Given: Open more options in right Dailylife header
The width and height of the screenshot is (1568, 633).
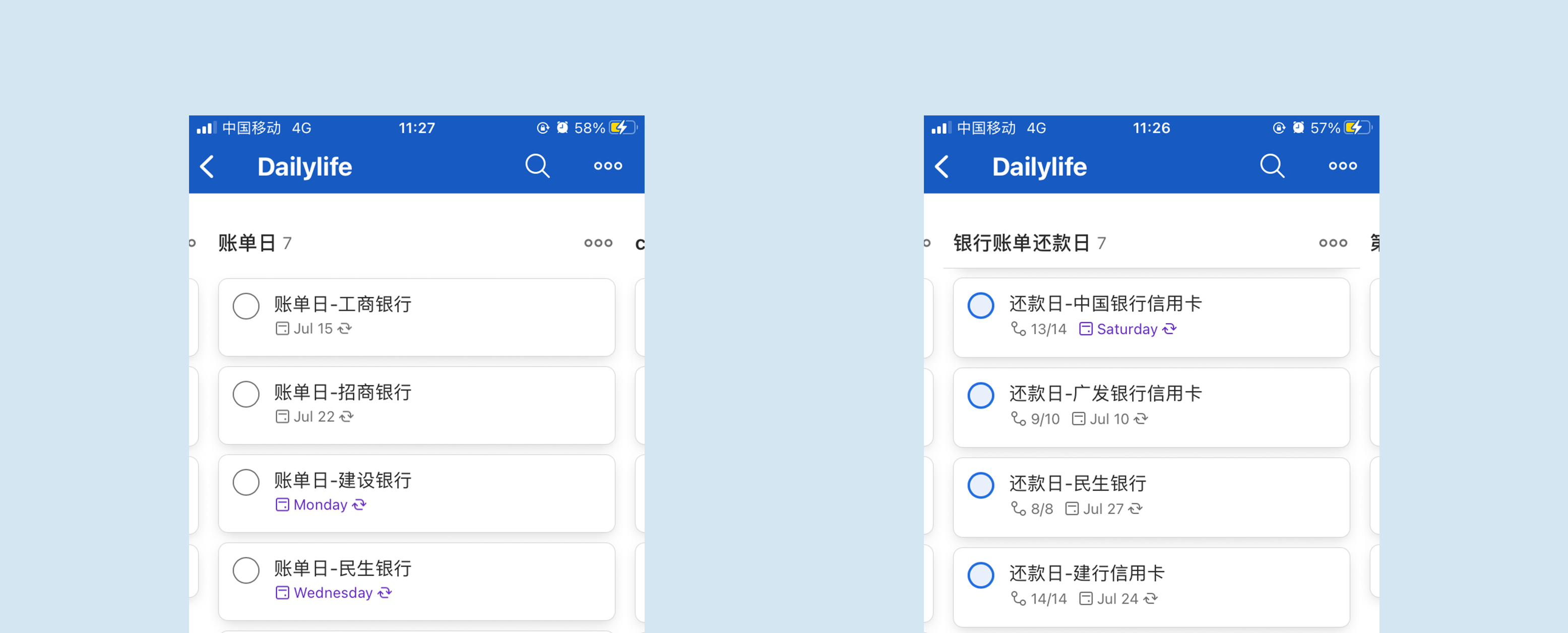Looking at the screenshot, I should tap(1342, 166).
